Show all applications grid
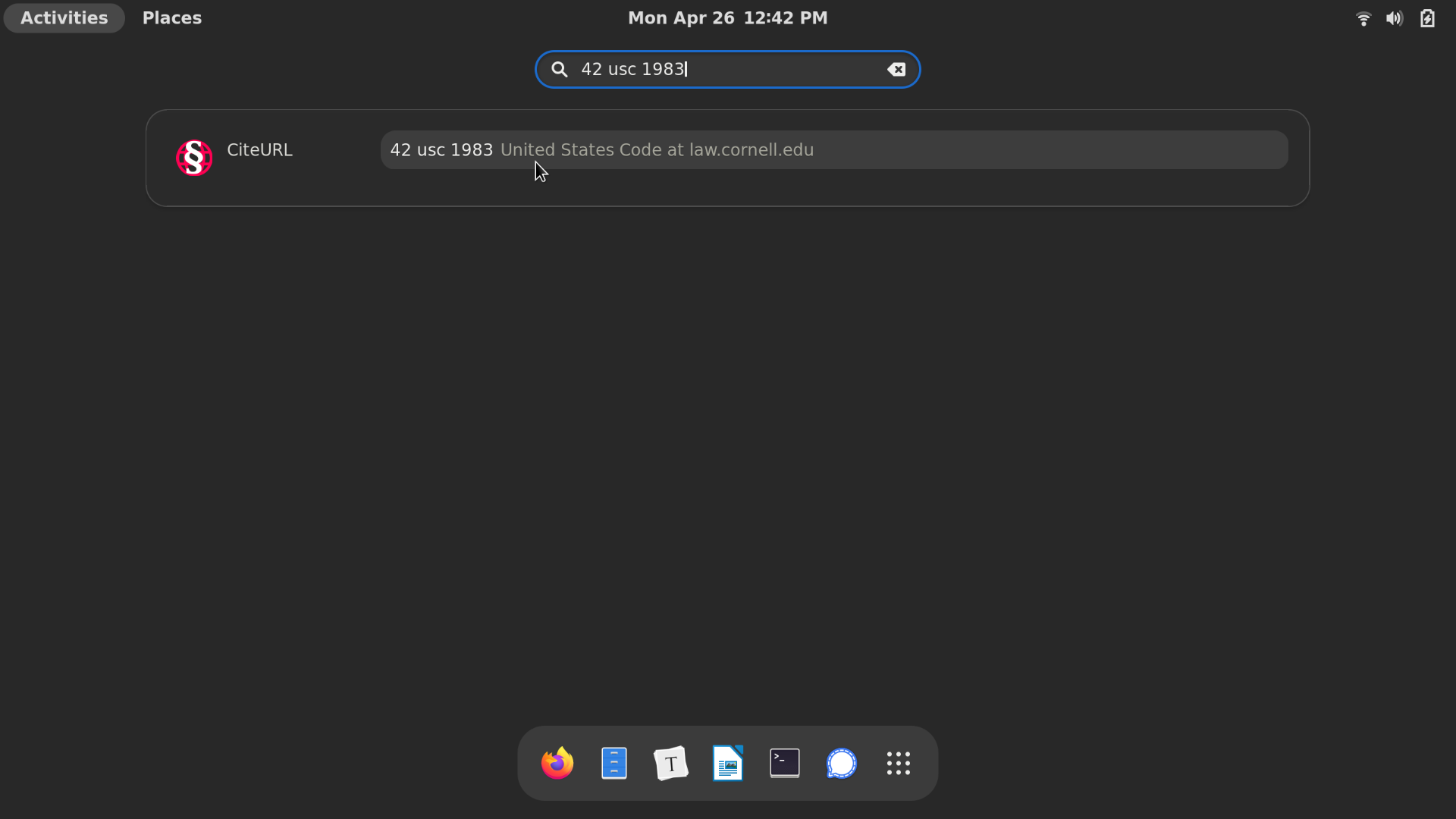Screen dimensions: 1456x819 [899, 763]
